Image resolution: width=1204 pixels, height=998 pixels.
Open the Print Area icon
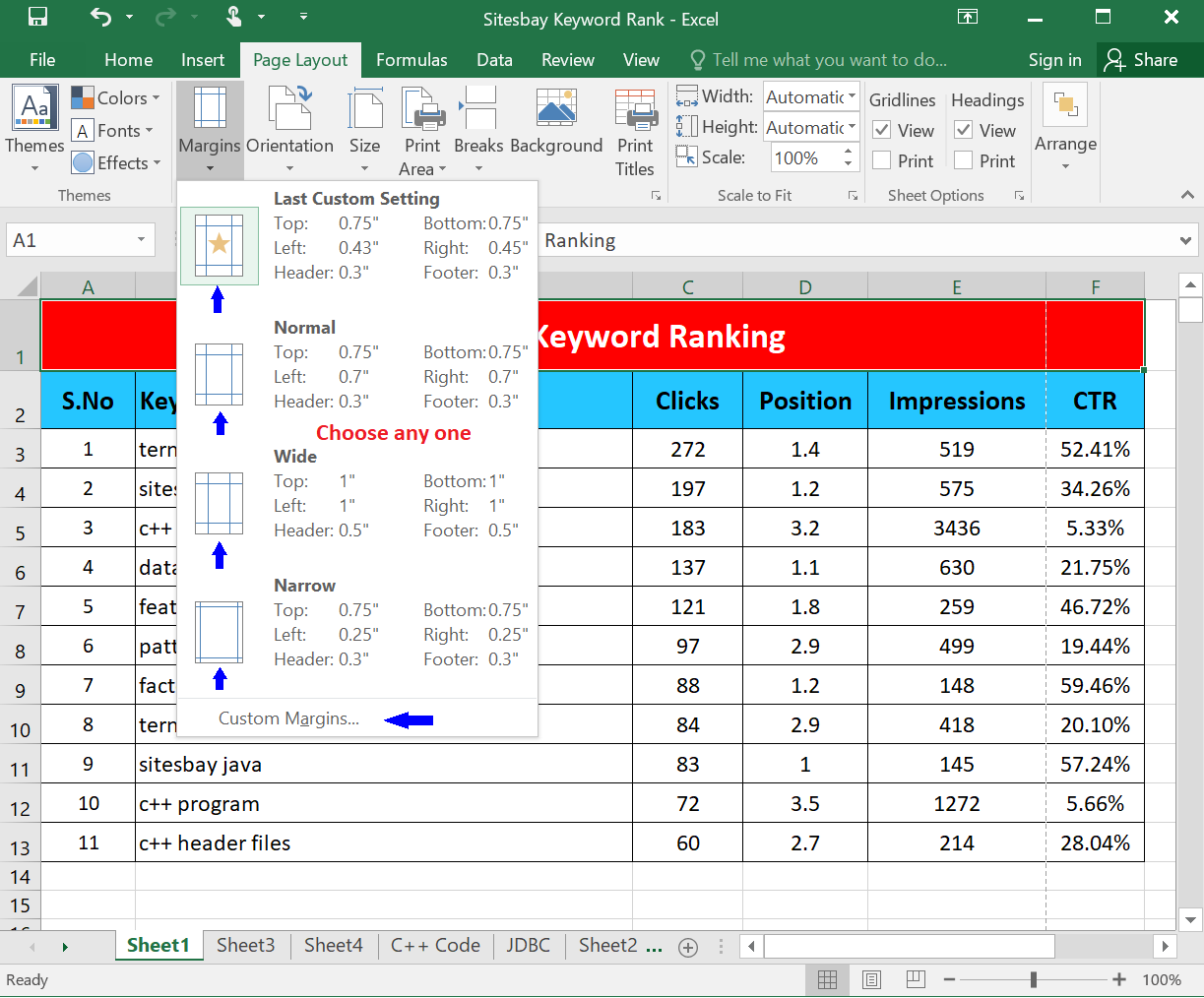click(423, 107)
